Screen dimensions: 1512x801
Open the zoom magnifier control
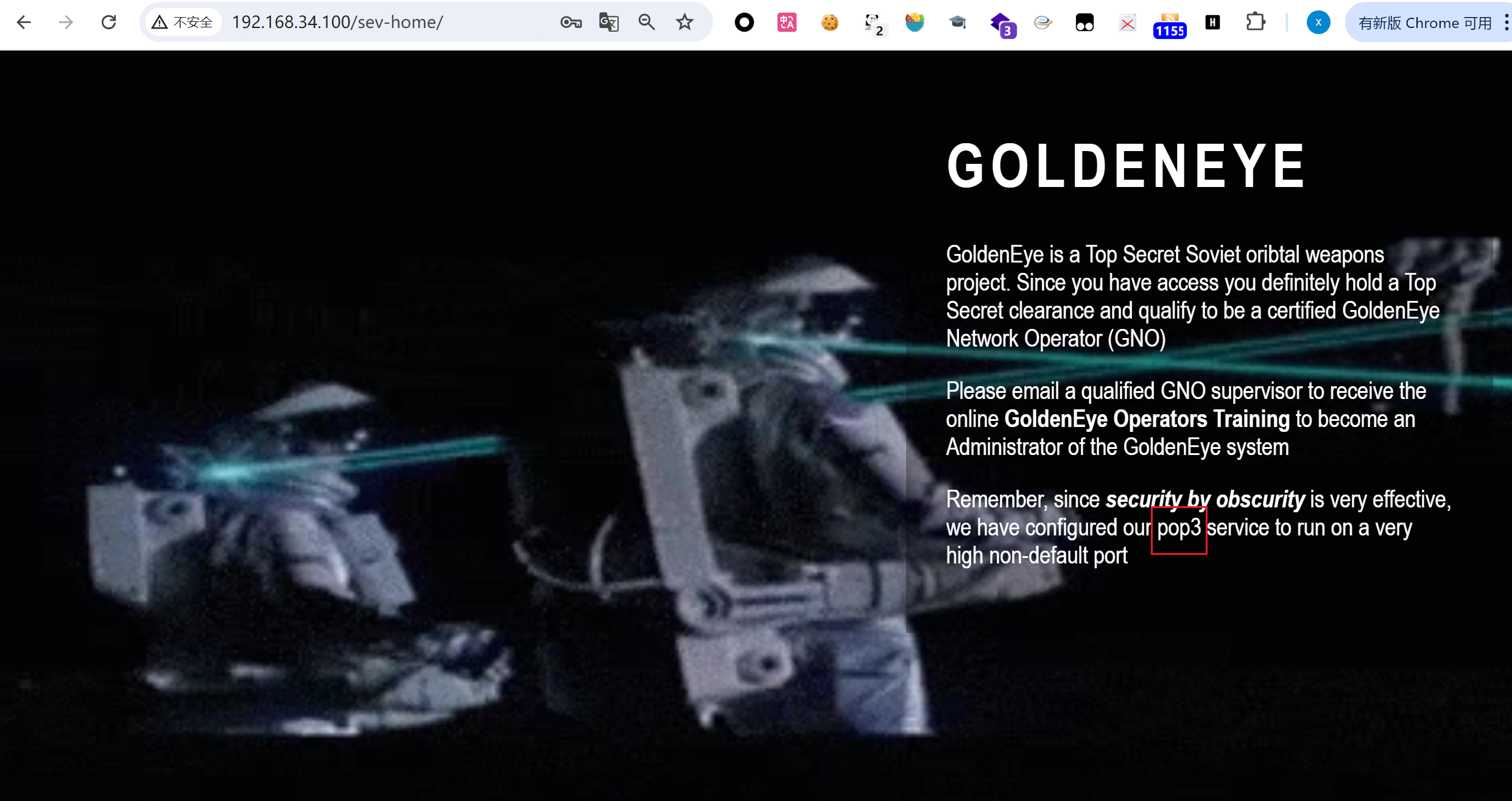(x=647, y=23)
